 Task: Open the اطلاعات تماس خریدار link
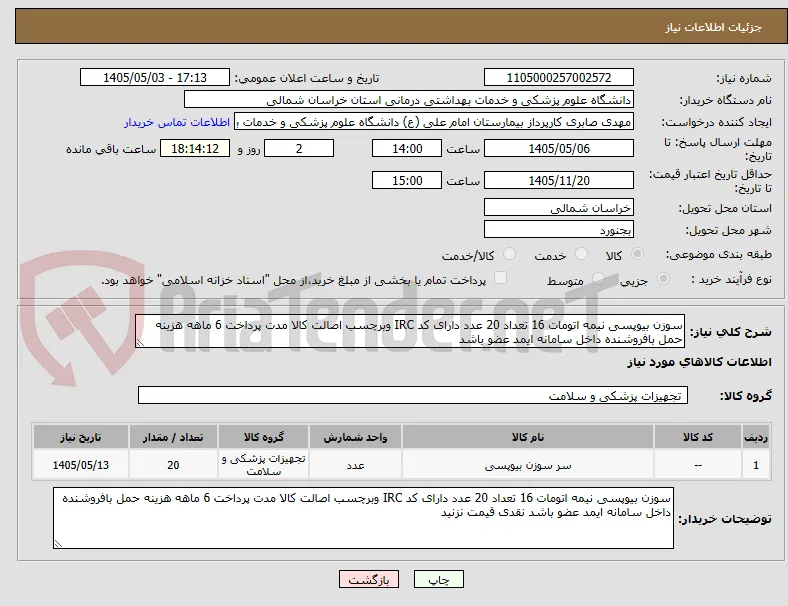[177, 122]
